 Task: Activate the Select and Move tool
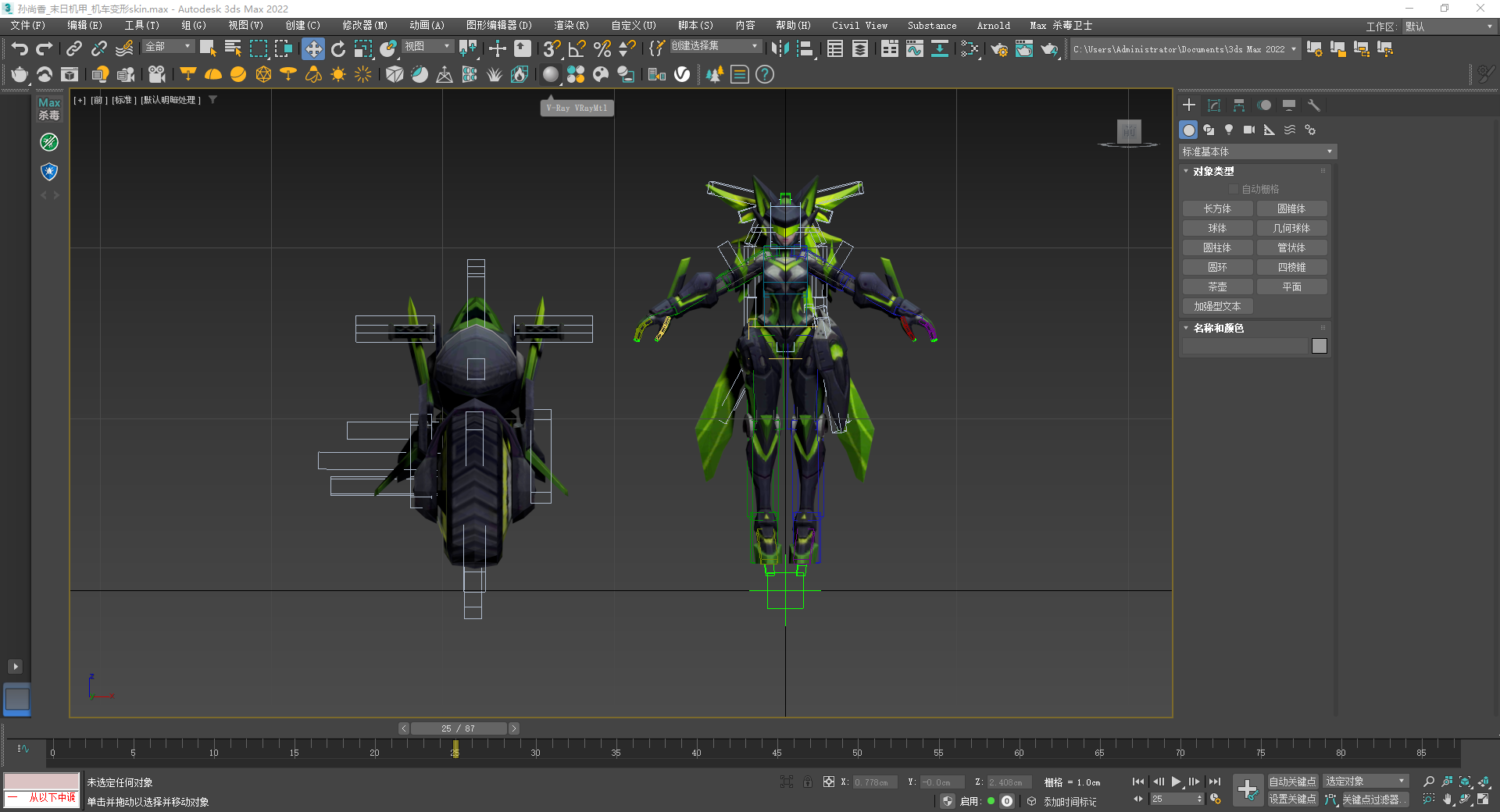pos(313,48)
